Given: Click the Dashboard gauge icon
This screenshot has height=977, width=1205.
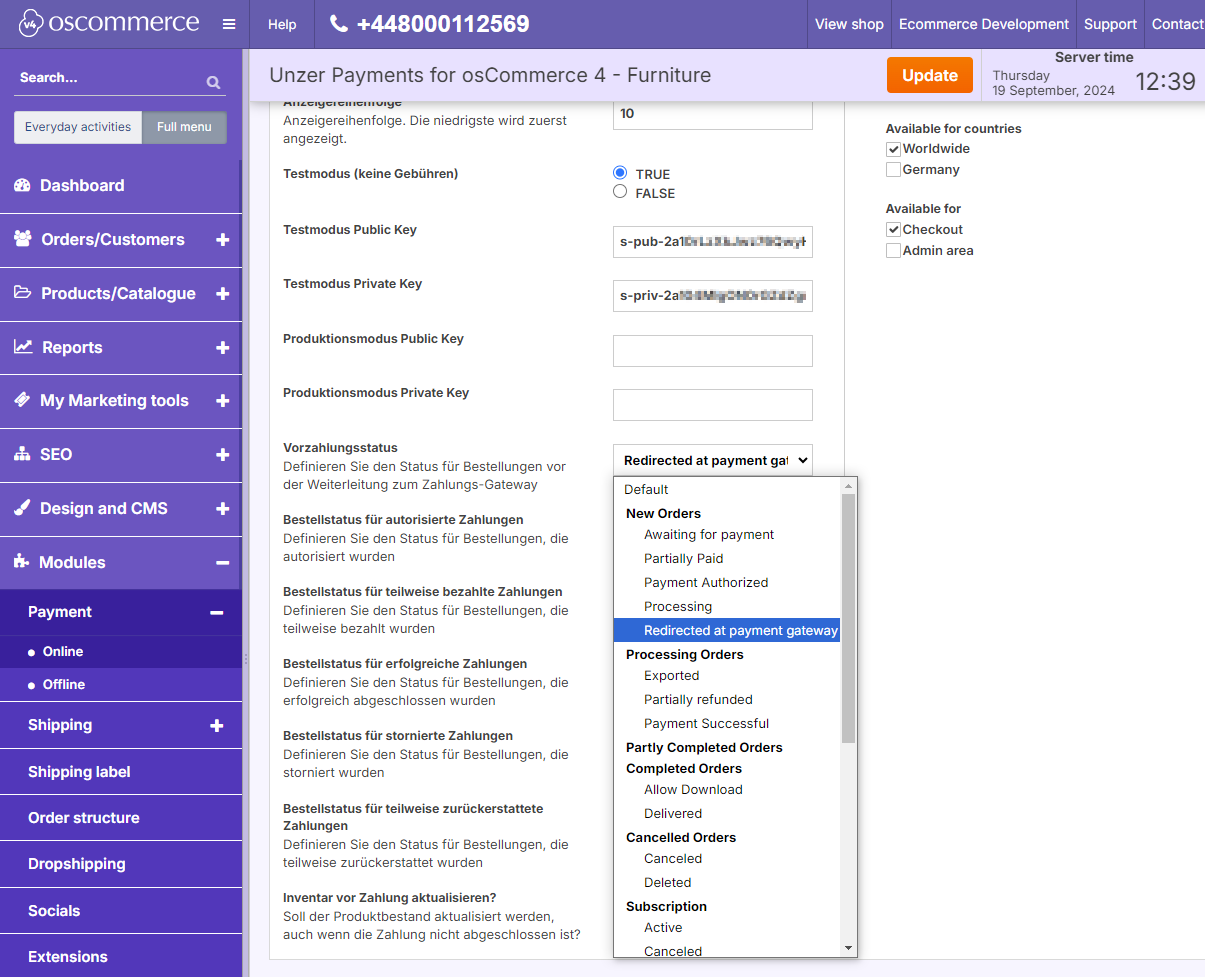Looking at the screenshot, I should (21, 185).
